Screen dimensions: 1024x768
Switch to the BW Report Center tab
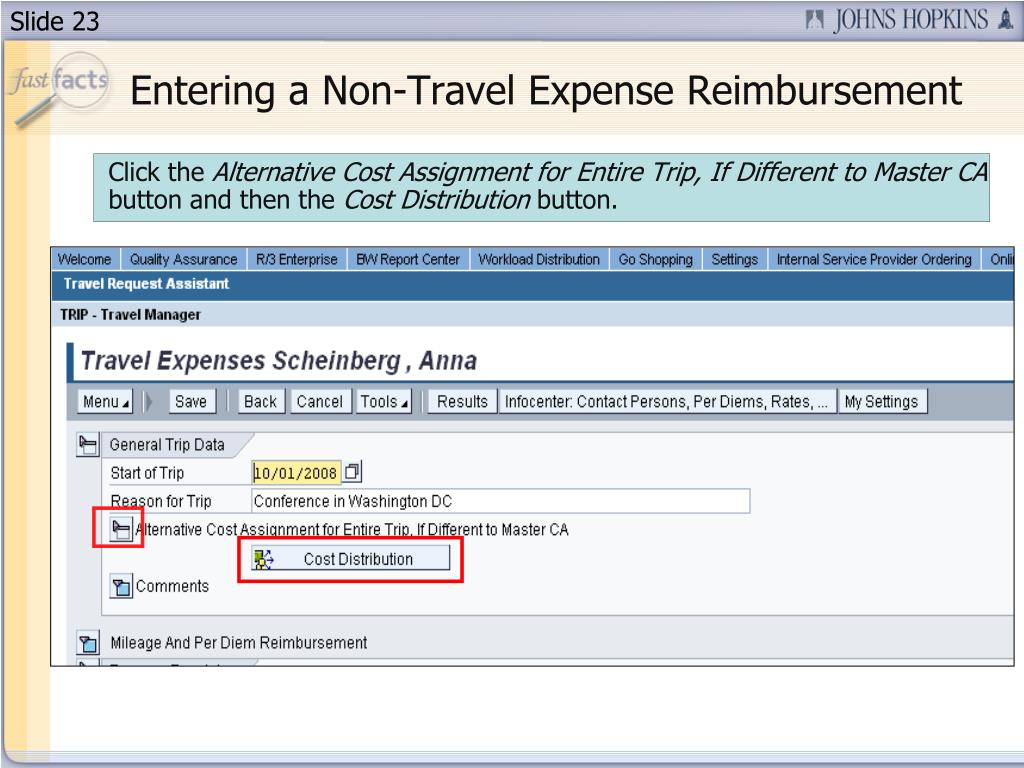click(x=408, y=259)
